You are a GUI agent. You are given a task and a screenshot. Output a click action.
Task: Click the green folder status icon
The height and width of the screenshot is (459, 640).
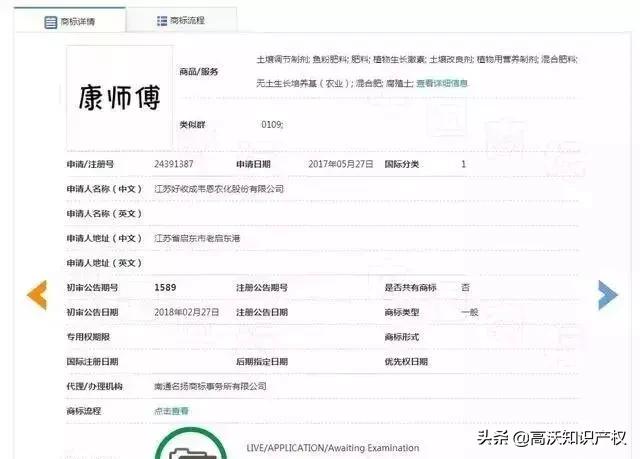191,443
